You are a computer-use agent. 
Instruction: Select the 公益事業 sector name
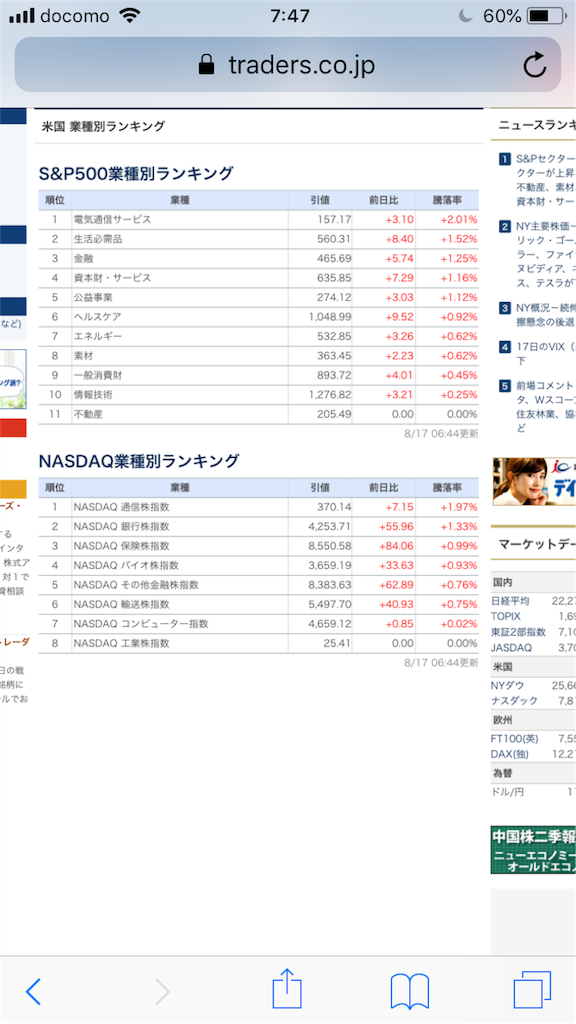(93, 298)
